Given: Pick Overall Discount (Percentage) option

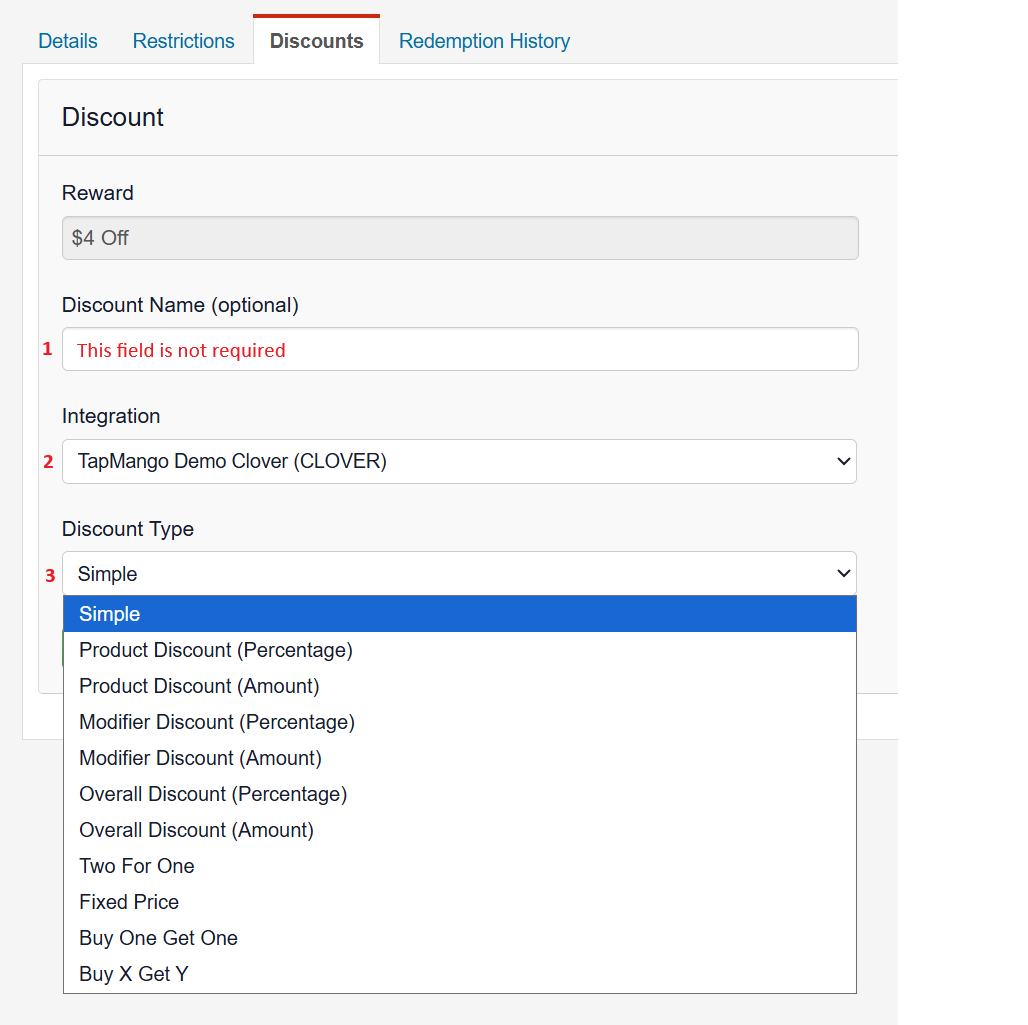Looking at the screenshot, I should click(460, 794).
